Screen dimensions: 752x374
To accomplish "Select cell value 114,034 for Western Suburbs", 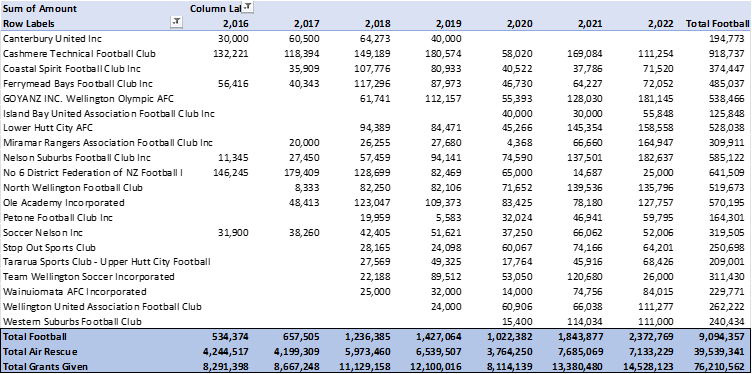I will 585,321.
